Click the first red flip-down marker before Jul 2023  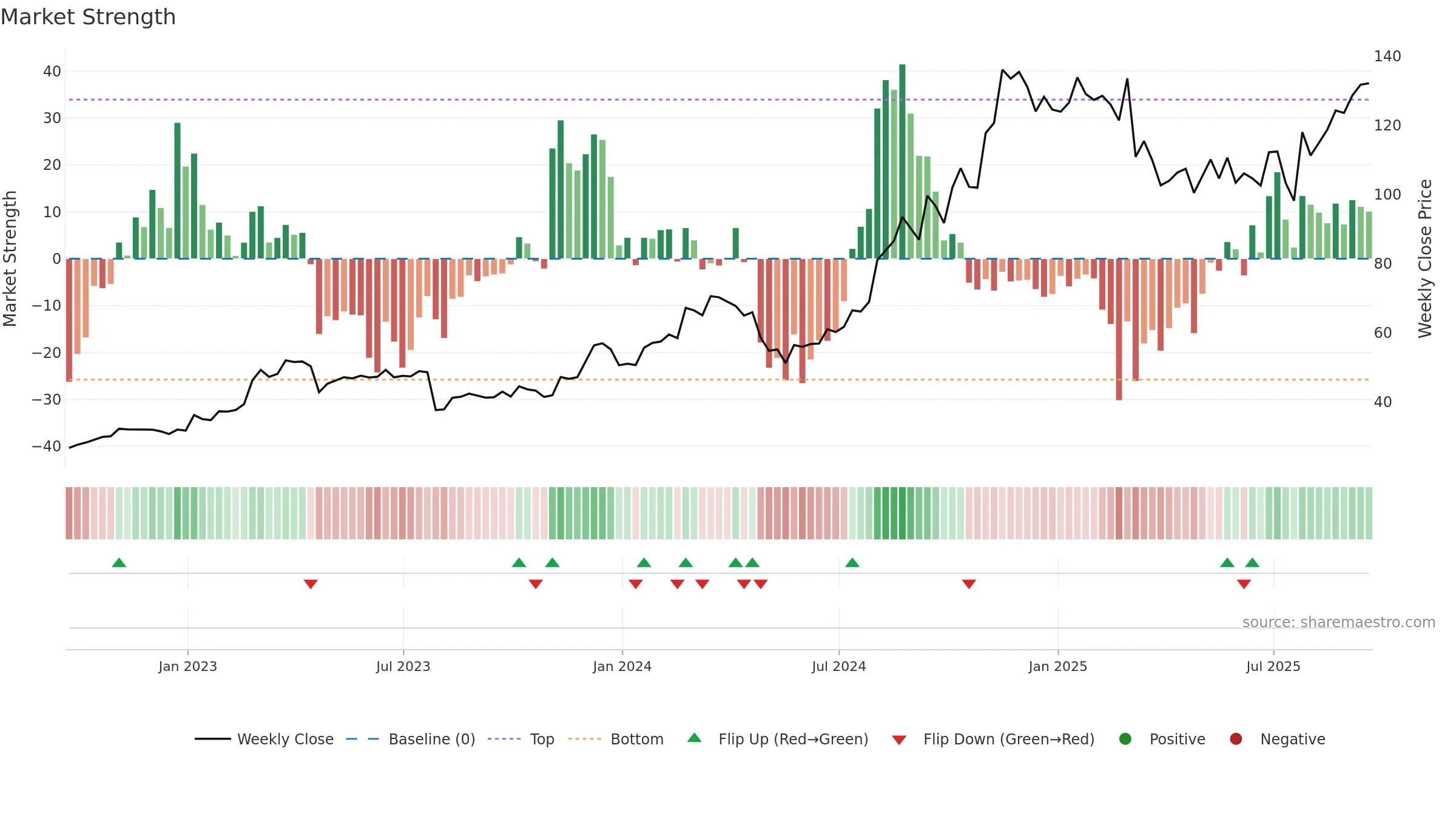point(311,584)
